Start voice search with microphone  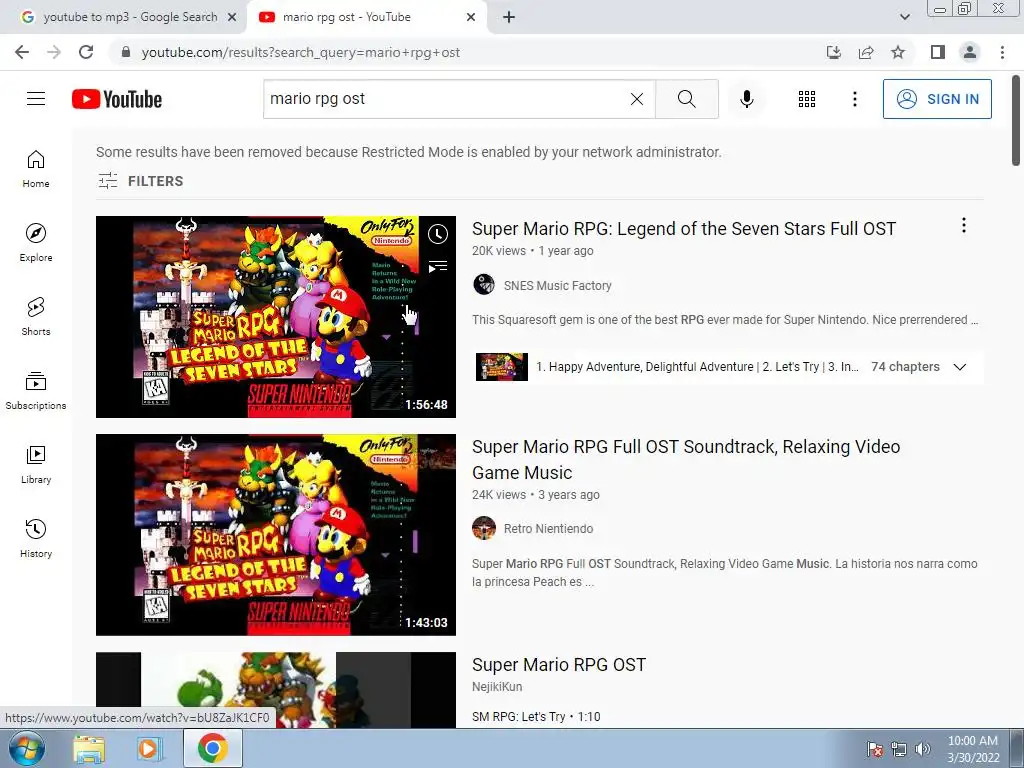(x=746, y=99)
